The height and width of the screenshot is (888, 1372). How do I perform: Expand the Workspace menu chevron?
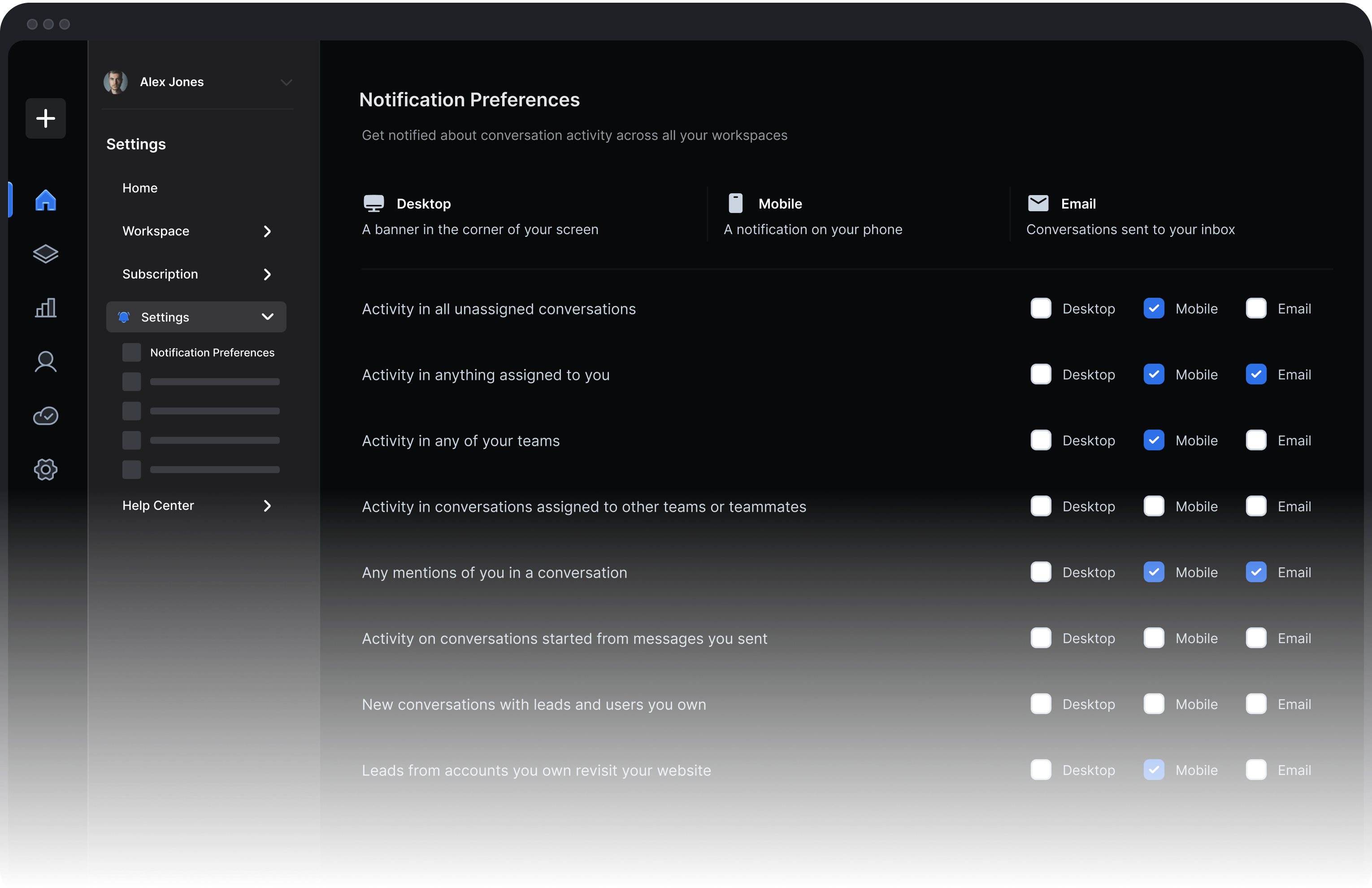click(267, 231)
